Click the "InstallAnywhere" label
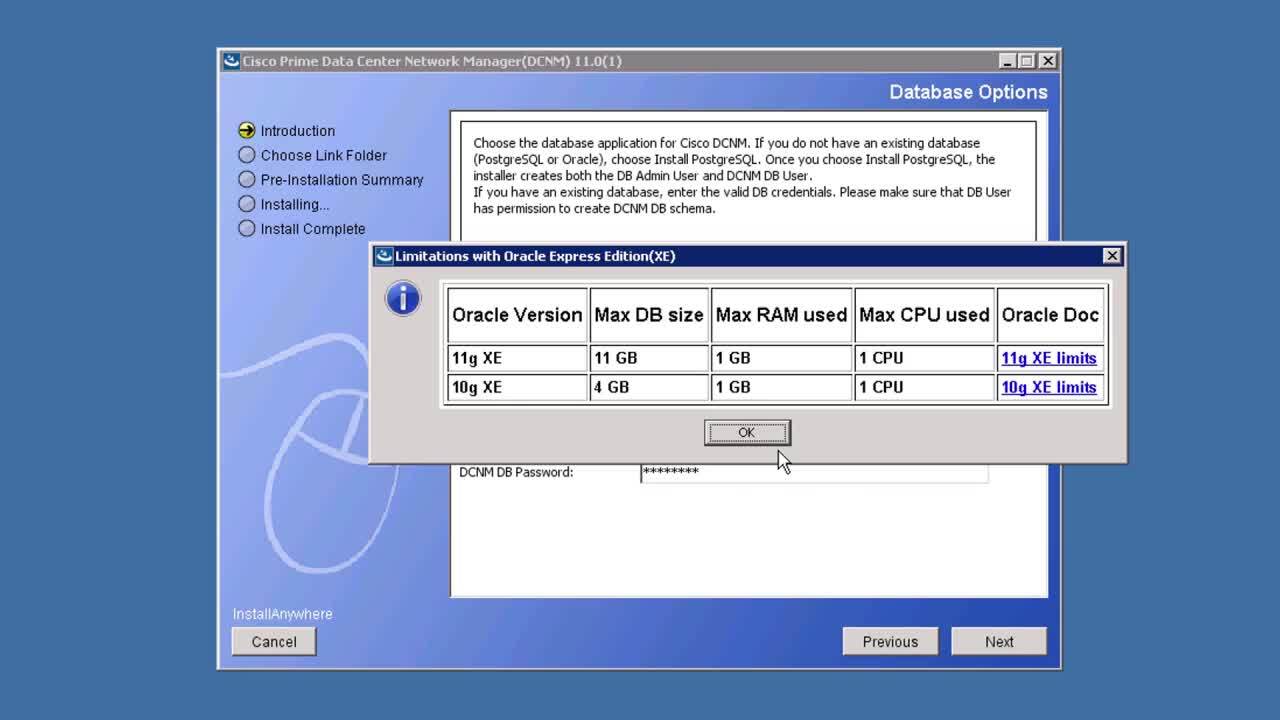 click(x=283, y=614)
